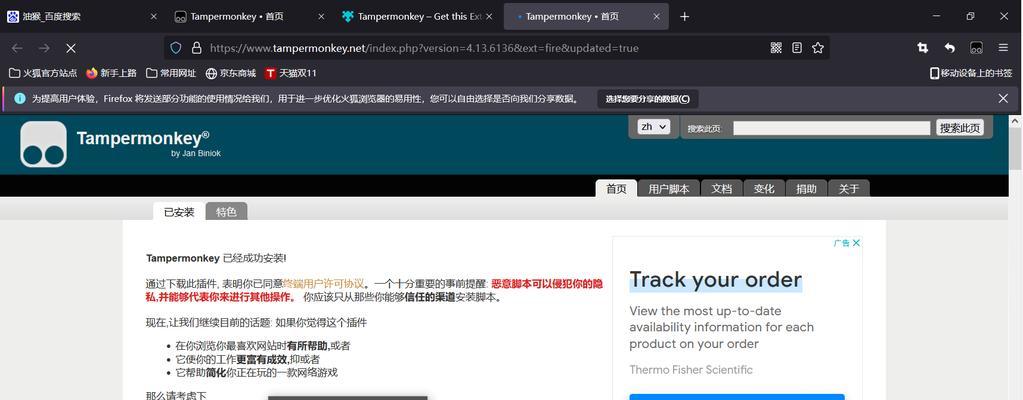The width and height of the screenshot is (1023, 400).
Task: Close the Tampermonkey – Get this Extension tab
Action: pos(489,16)
